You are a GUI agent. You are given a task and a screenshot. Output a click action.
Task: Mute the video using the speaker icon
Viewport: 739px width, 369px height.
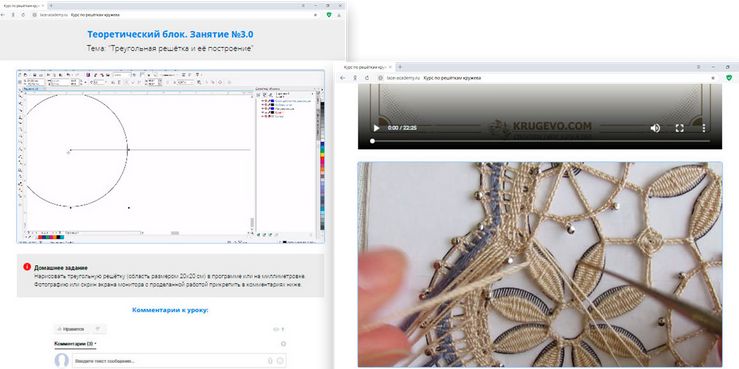click(655, 128)
